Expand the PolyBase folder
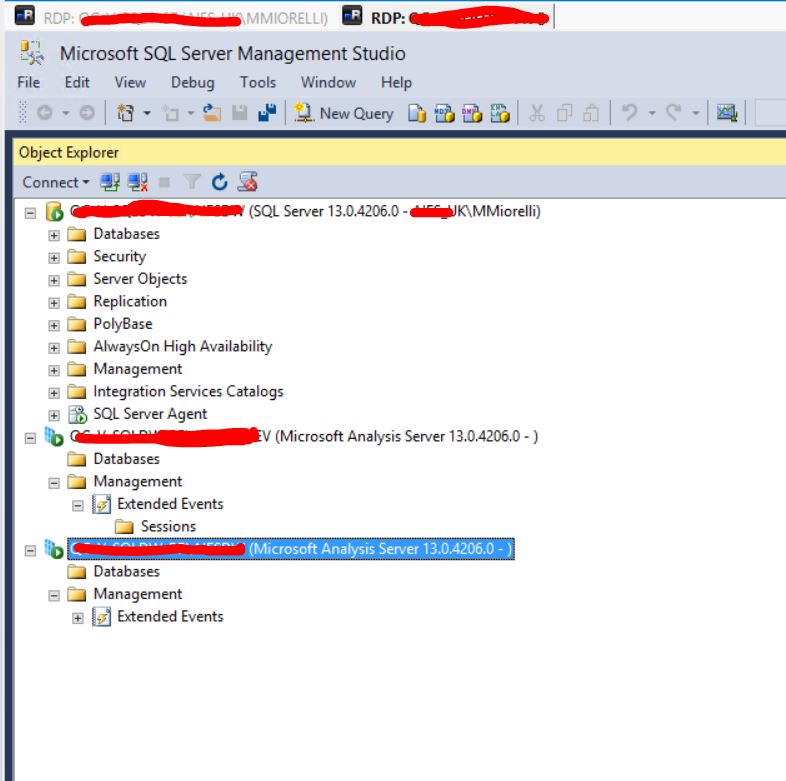 pyautogui.click(x=54, y=326)
